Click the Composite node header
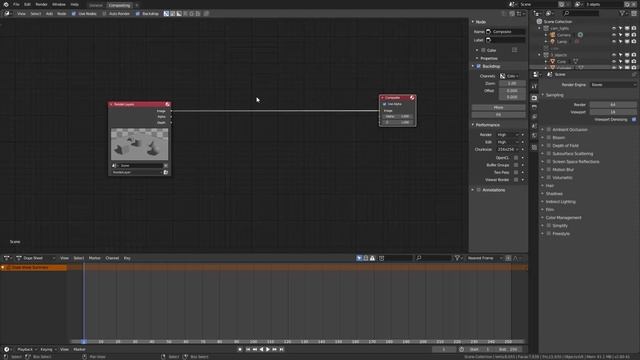This screenshot has width=640, height=360. pos(397,98)
